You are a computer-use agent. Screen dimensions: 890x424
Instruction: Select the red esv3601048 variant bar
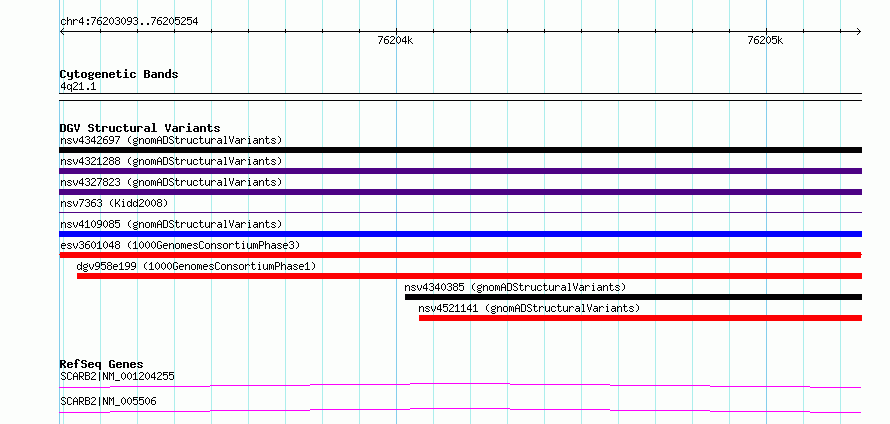click(460, 255)
